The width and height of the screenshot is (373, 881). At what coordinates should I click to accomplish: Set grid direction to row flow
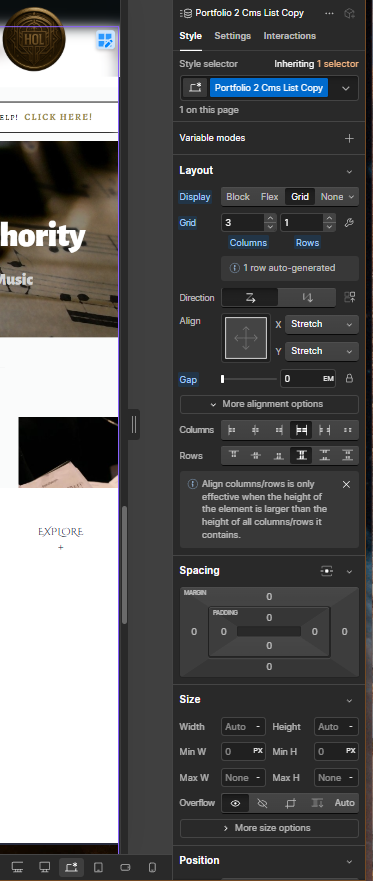click(x=250, y=298)
